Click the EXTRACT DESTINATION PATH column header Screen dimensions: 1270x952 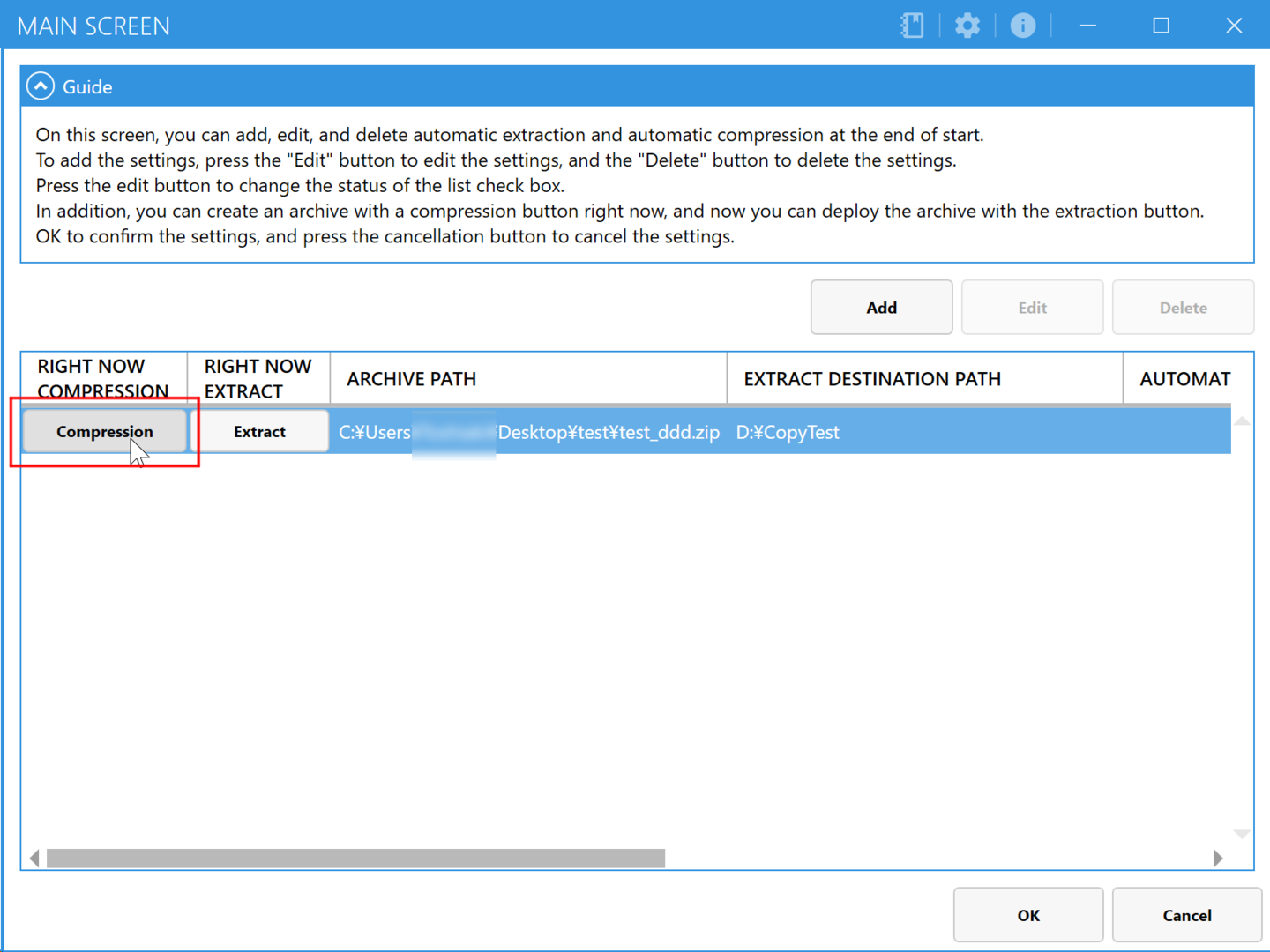924,379
